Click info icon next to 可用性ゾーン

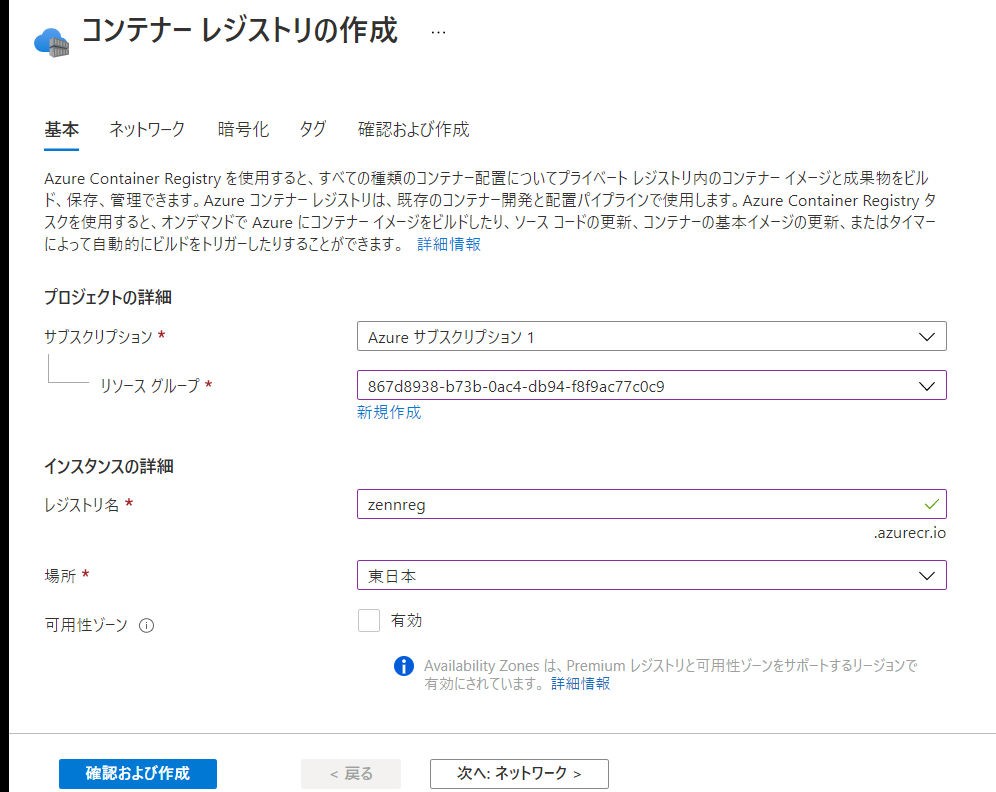coord(146,626)
